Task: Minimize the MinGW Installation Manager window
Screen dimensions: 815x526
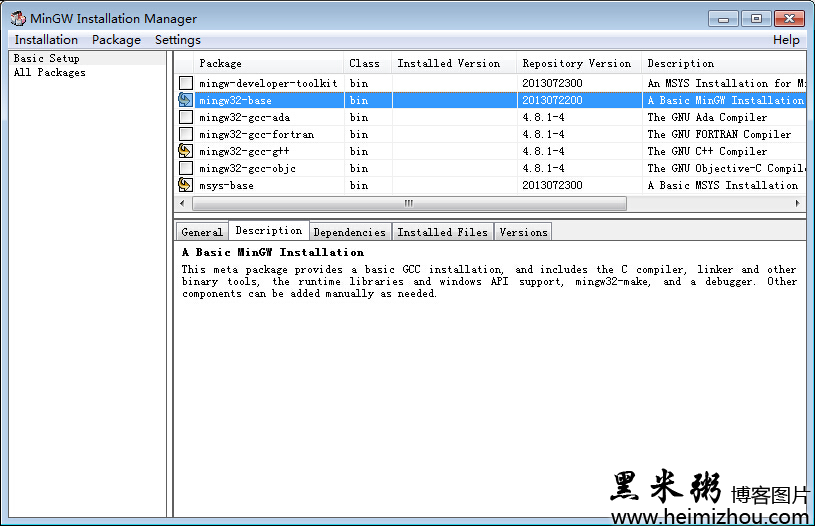Action: (x=724, y=19)
